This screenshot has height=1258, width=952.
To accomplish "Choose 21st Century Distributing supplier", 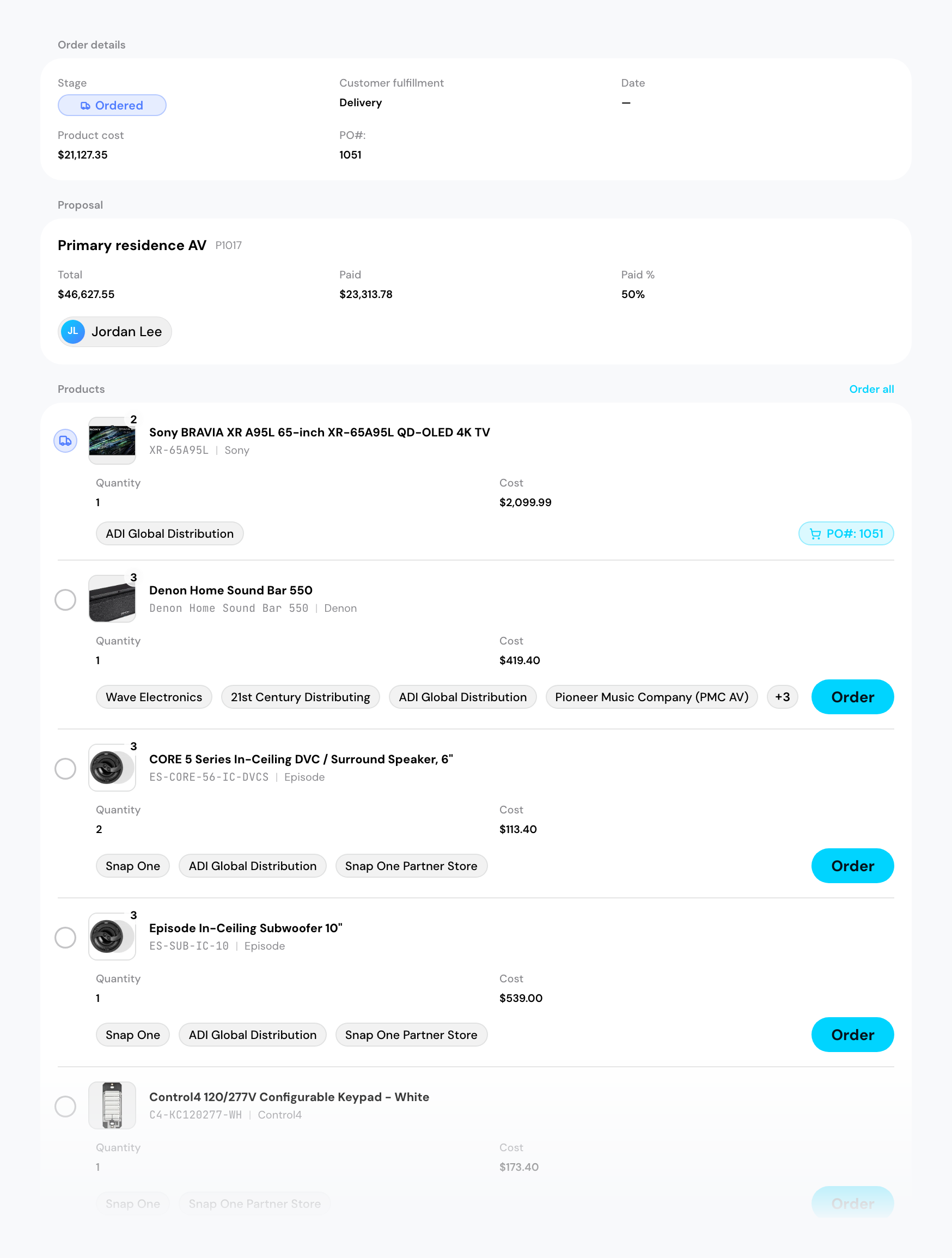I will [x=300, y=697].
